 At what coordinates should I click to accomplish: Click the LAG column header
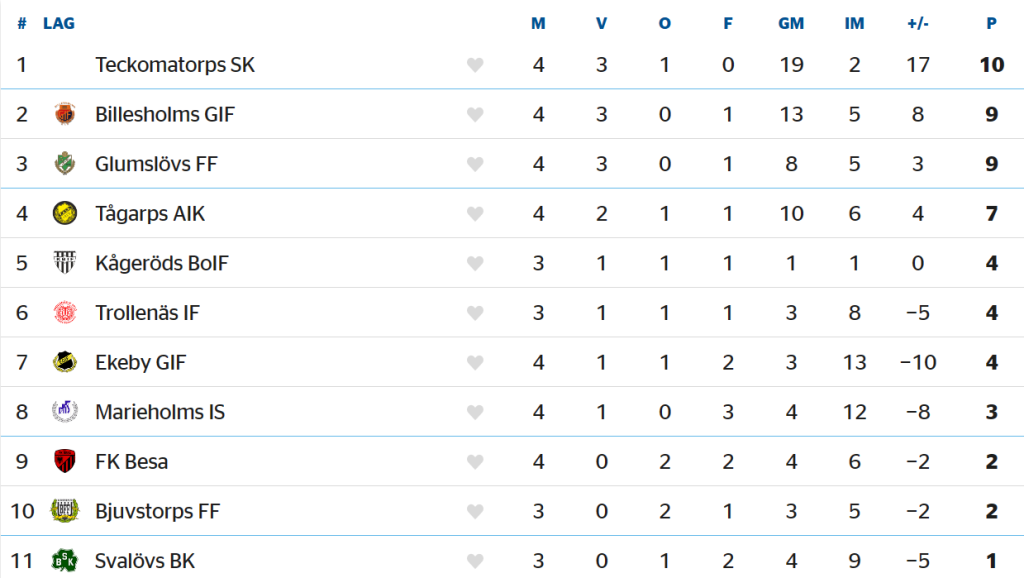point(59,24)
